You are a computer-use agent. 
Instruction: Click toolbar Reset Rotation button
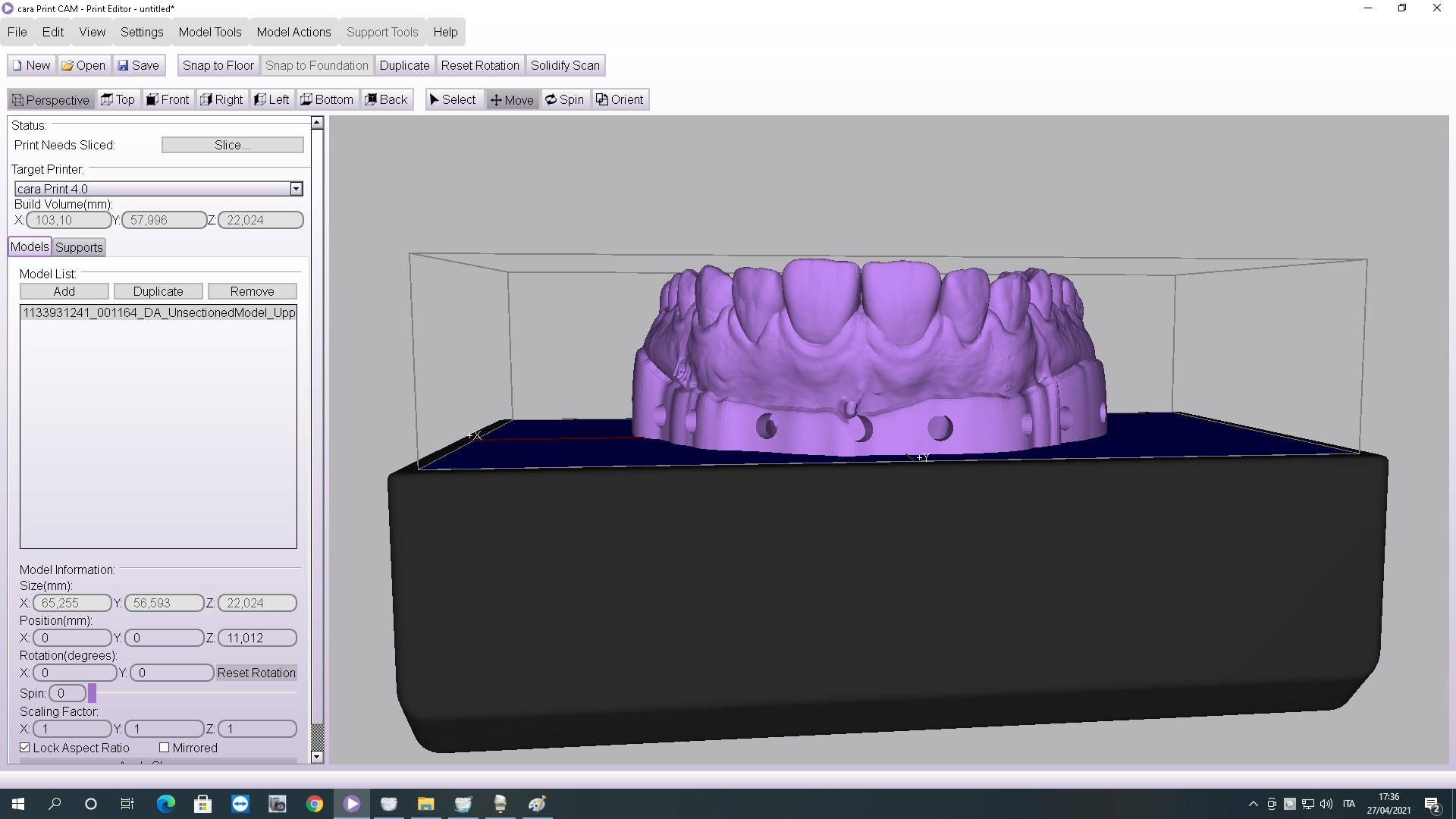point(480,65)
